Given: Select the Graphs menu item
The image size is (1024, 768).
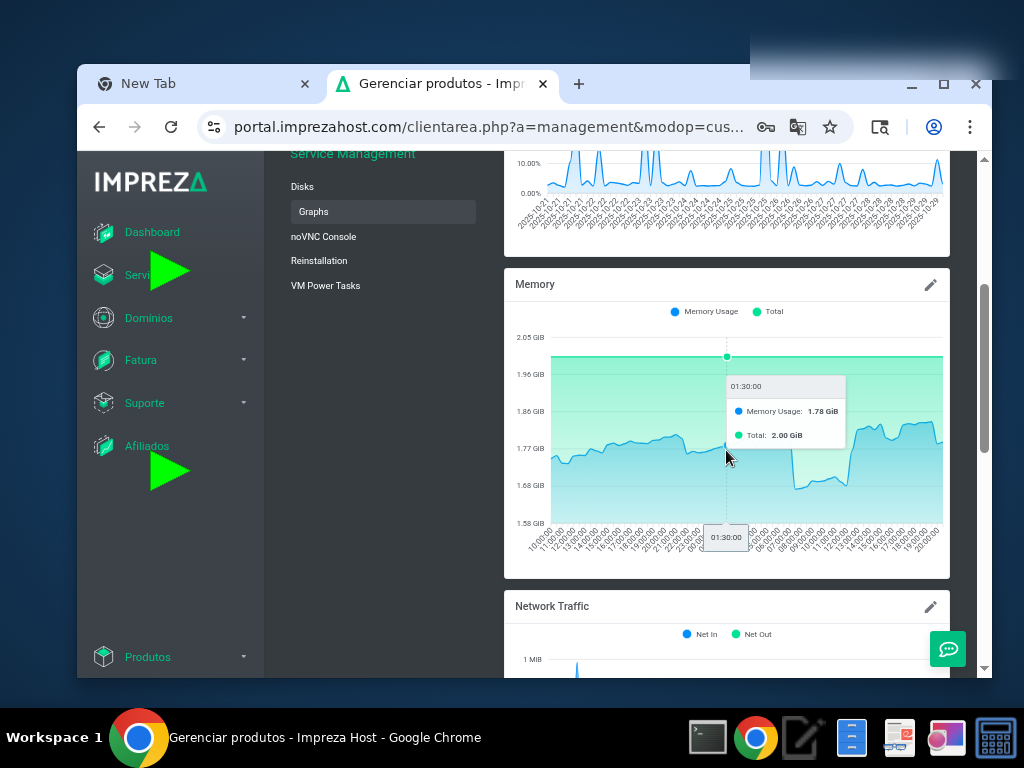Looking at the screenshot, I should pyautogui.click(x=383, y=212).
